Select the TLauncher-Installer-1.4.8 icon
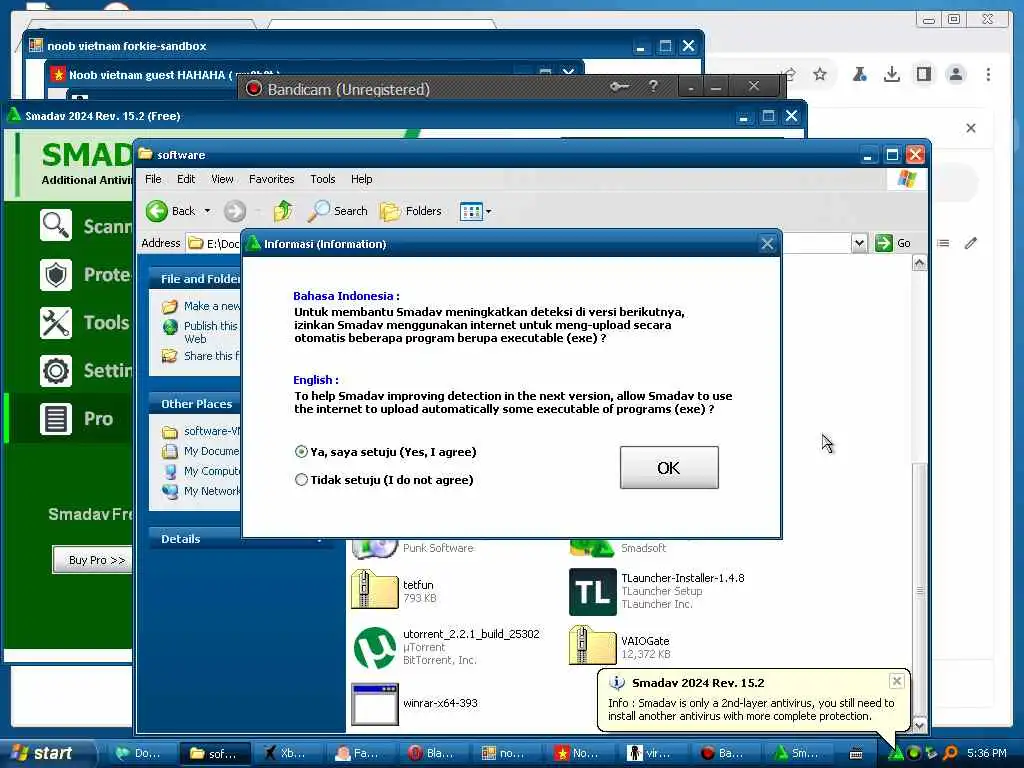This screenshot has width=1024, height=768. 592,592
